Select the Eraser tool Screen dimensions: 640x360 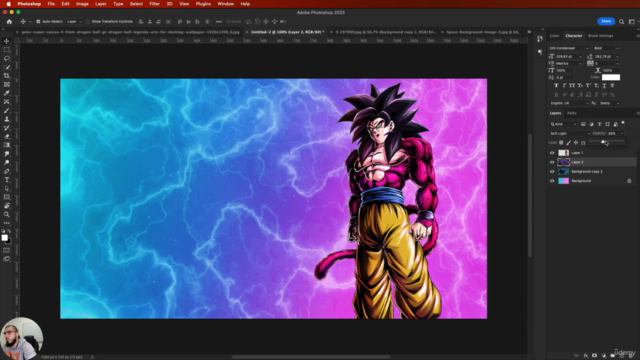(x=7, y=136)
